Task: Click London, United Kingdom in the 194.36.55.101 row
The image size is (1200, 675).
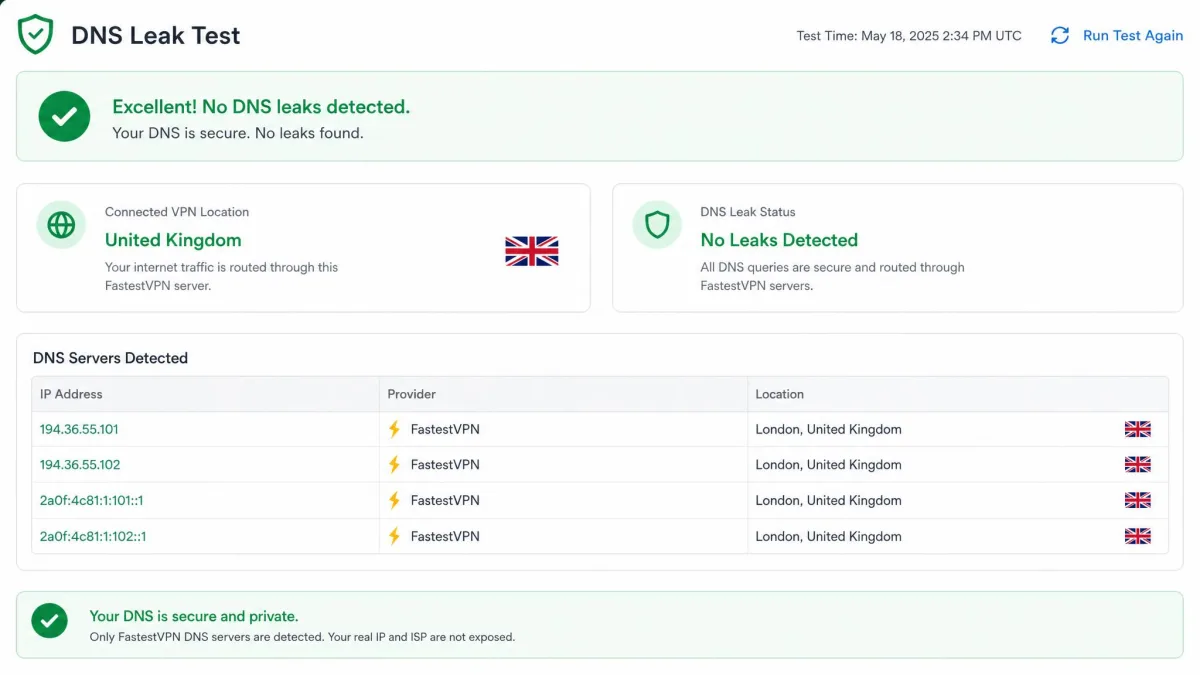Action: [x=828, y=429]
